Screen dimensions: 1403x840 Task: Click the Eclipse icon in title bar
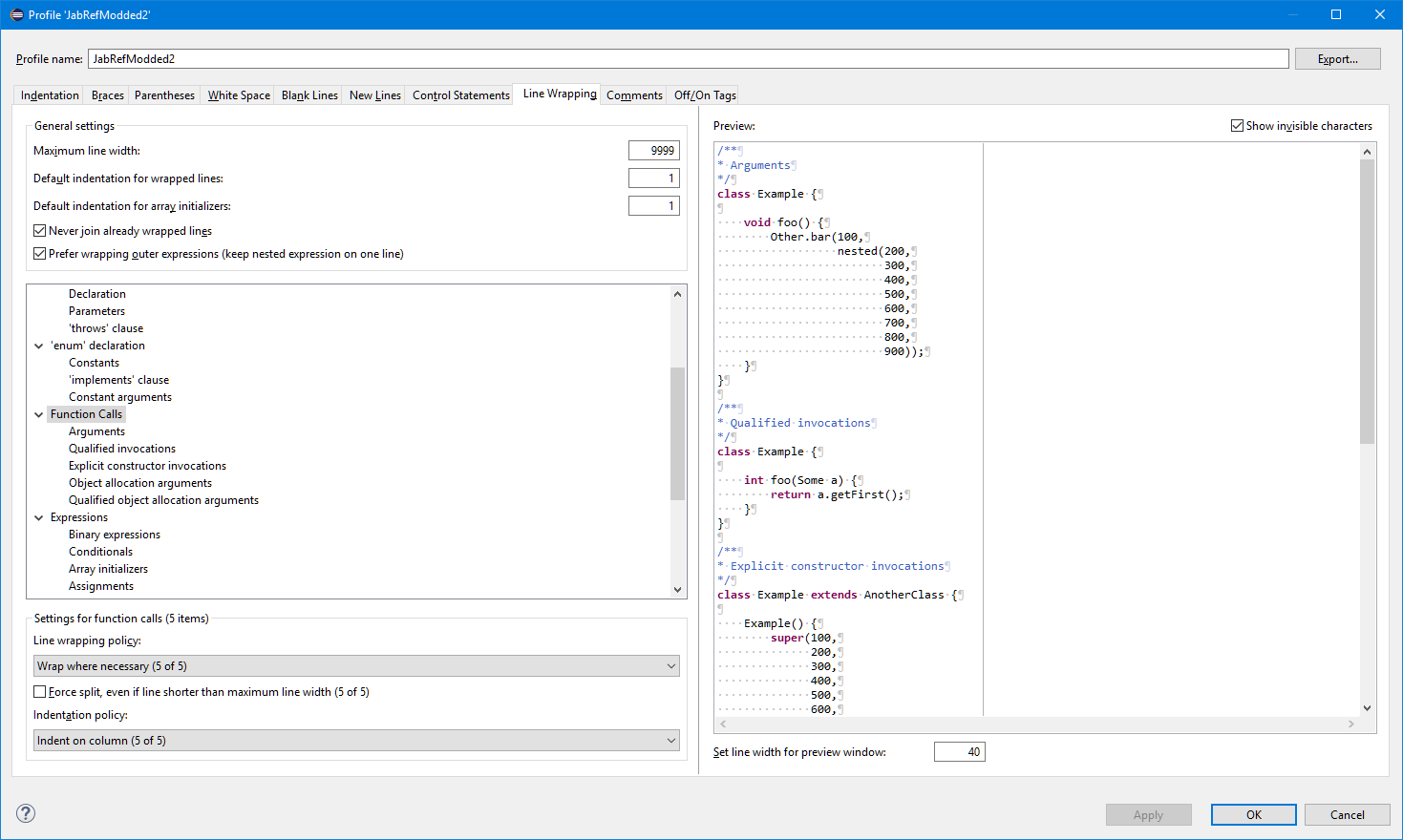[x=16, y=14]
